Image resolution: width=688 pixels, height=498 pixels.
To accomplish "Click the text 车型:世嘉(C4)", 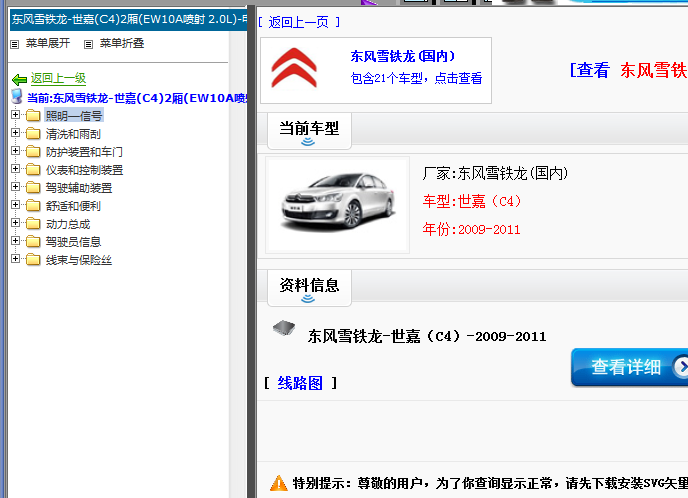I will click(x=472, y=201).
